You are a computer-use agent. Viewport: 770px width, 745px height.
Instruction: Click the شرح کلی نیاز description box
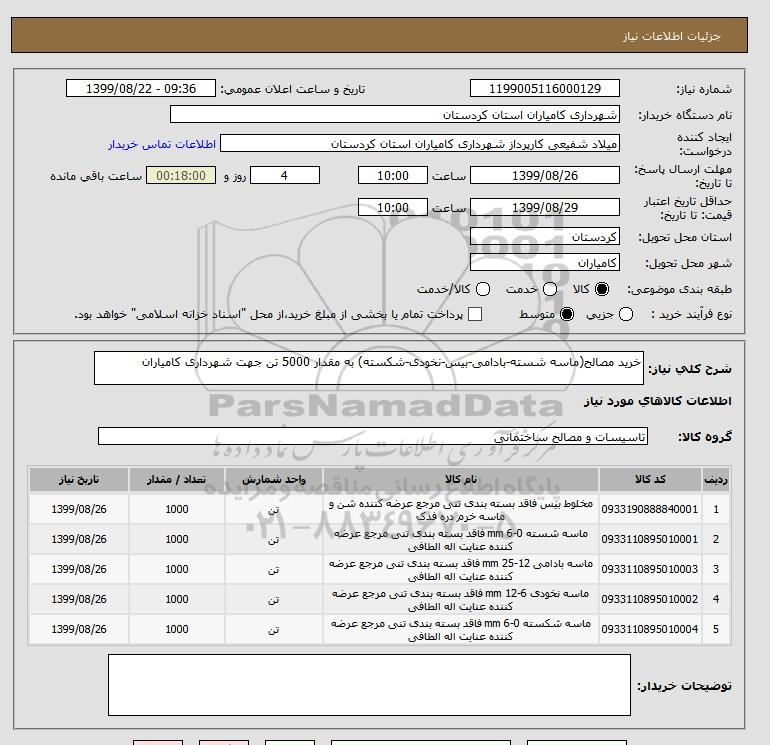tap(369, 368)
